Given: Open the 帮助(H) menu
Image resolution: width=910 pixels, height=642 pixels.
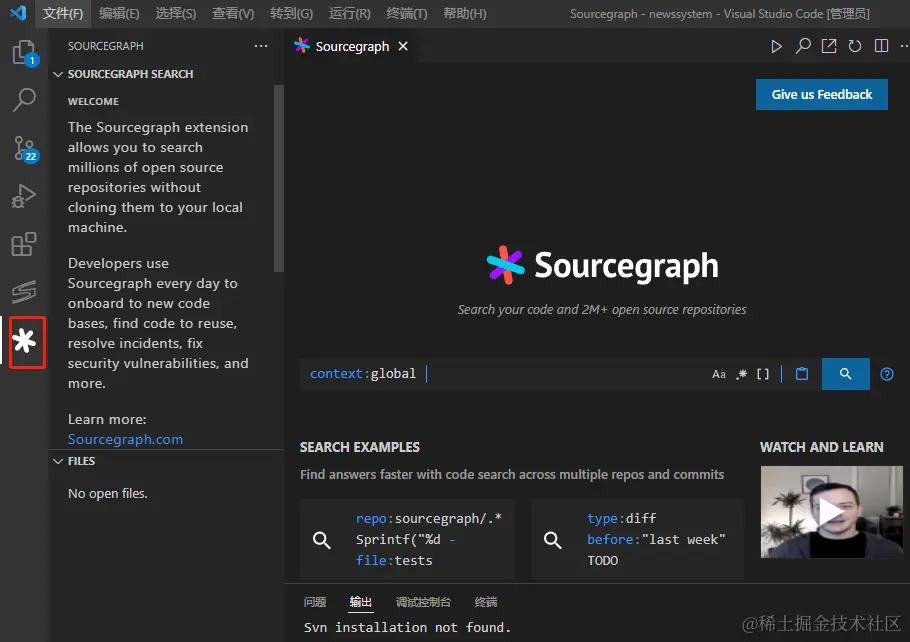Looking at the screenshot, I should click(464, 13).
